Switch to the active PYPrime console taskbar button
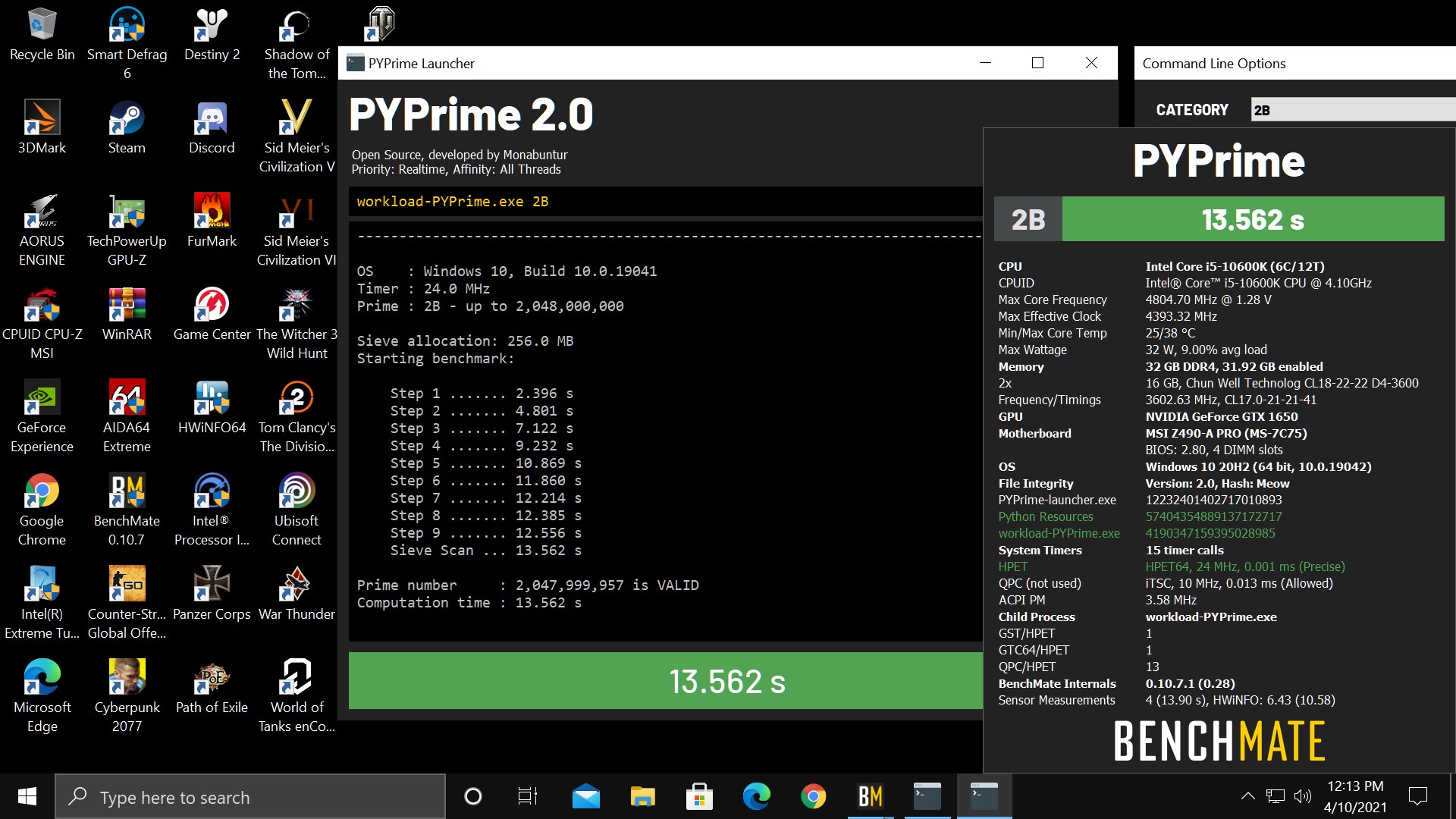Image resolution: width=1456 pixels, height=819 pixels. 984,796
